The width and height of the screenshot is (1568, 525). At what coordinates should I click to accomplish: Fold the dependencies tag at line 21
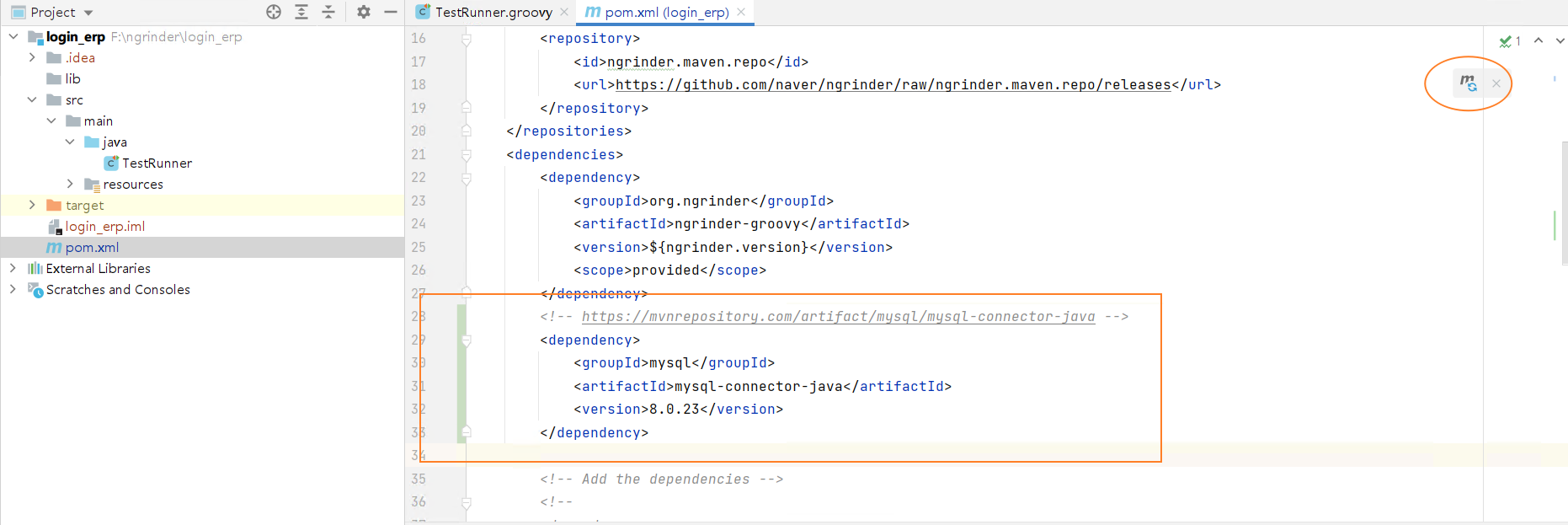pos(466,155)
